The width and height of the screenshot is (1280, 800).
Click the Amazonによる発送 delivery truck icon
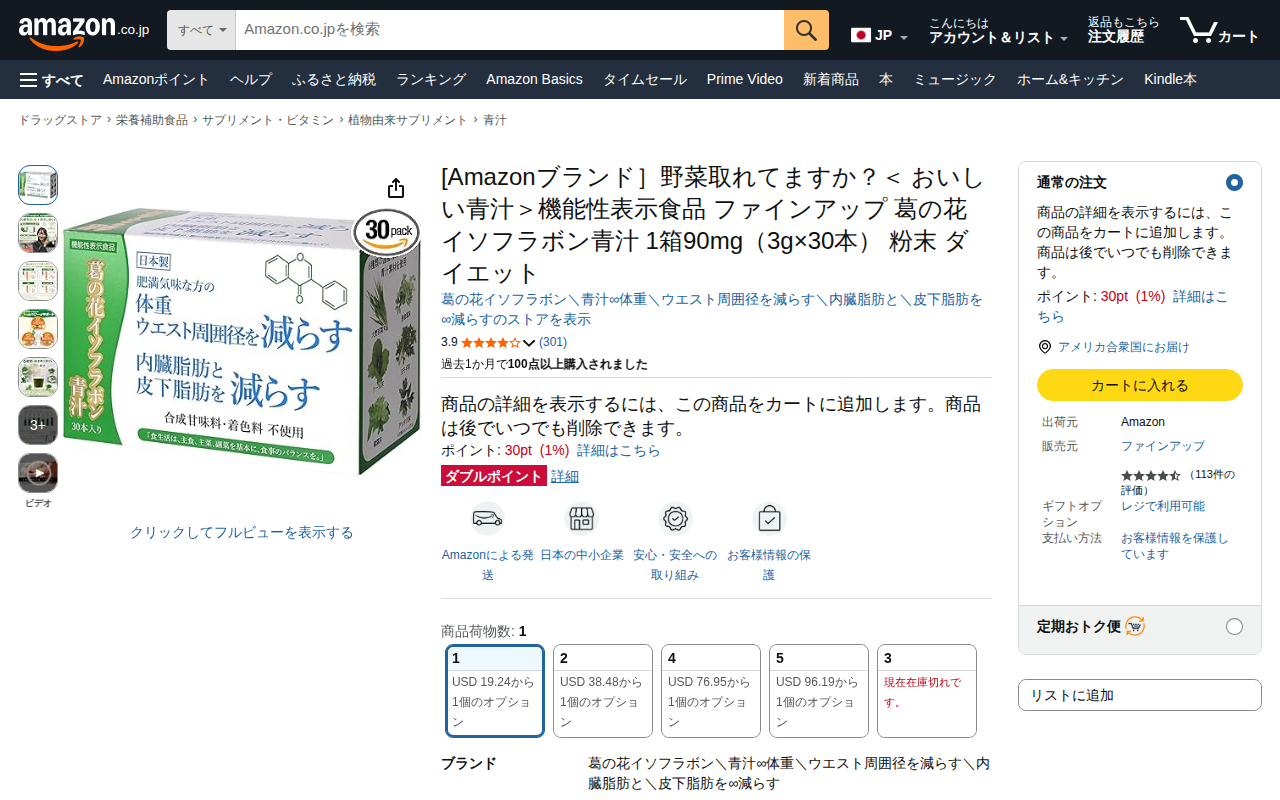click(x=488, y=519)
